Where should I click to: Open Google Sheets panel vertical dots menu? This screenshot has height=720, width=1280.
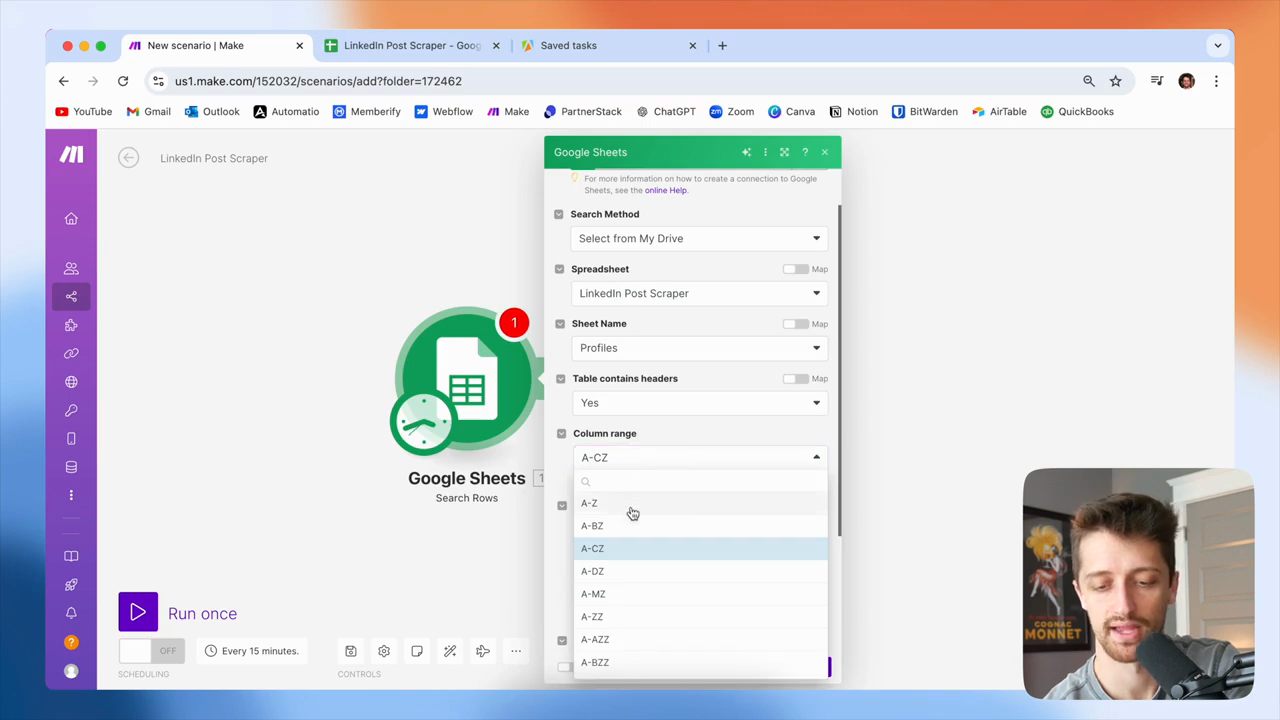[x=765, y=152]
